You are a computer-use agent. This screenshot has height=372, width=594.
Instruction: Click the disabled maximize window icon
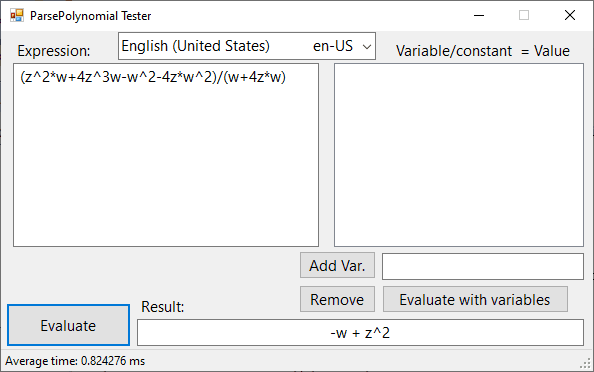click(524, 16)
